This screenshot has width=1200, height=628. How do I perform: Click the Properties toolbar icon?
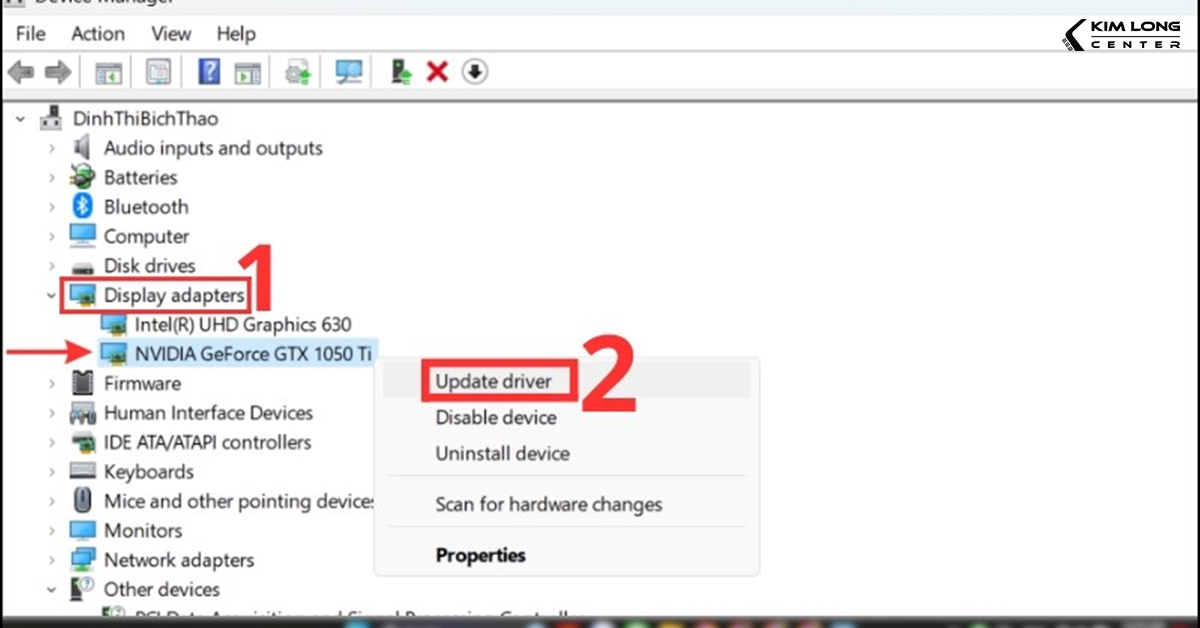pyautogui.click(x=158, y=71)
